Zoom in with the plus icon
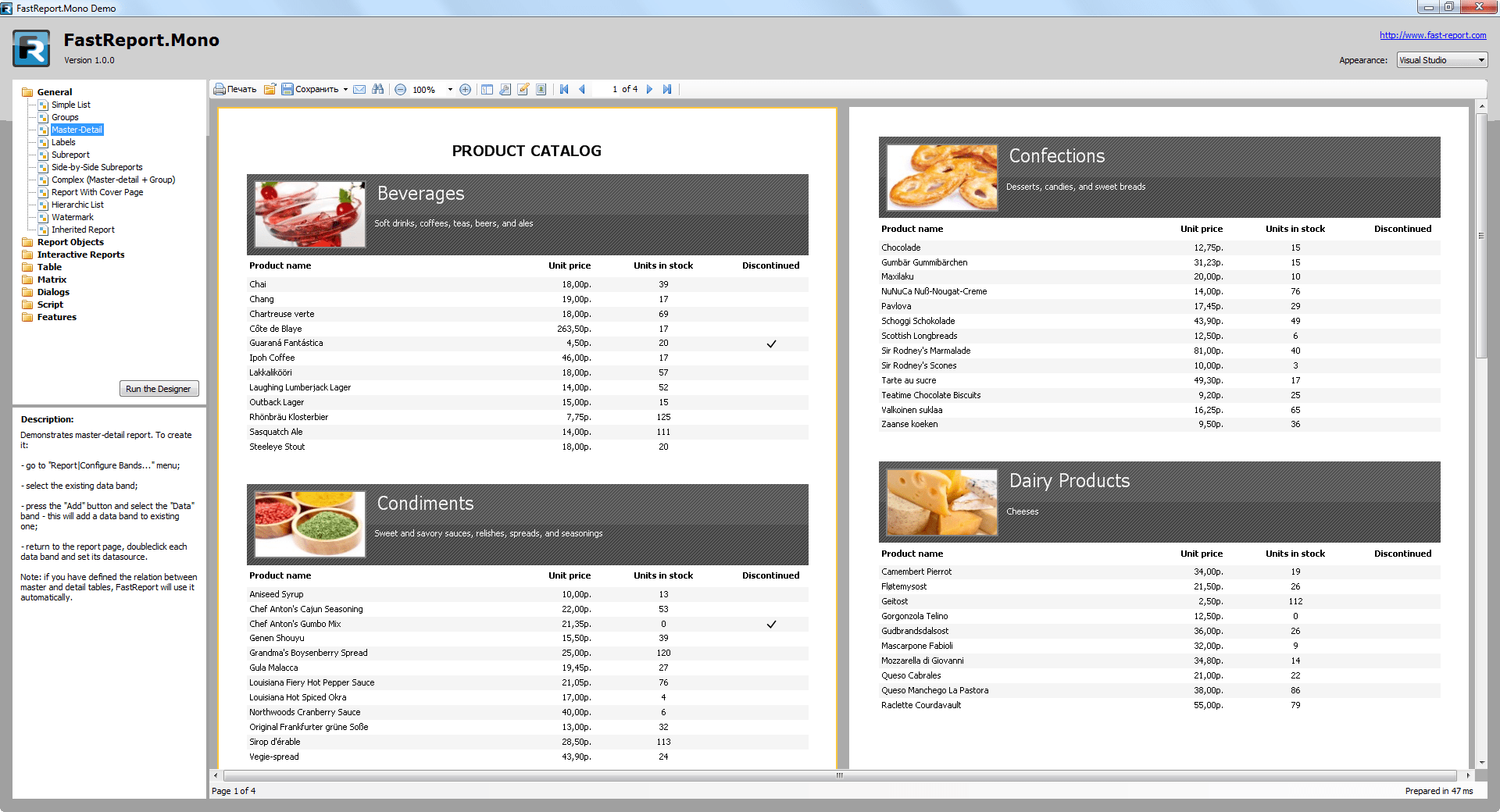 click(x=465, y=89)
